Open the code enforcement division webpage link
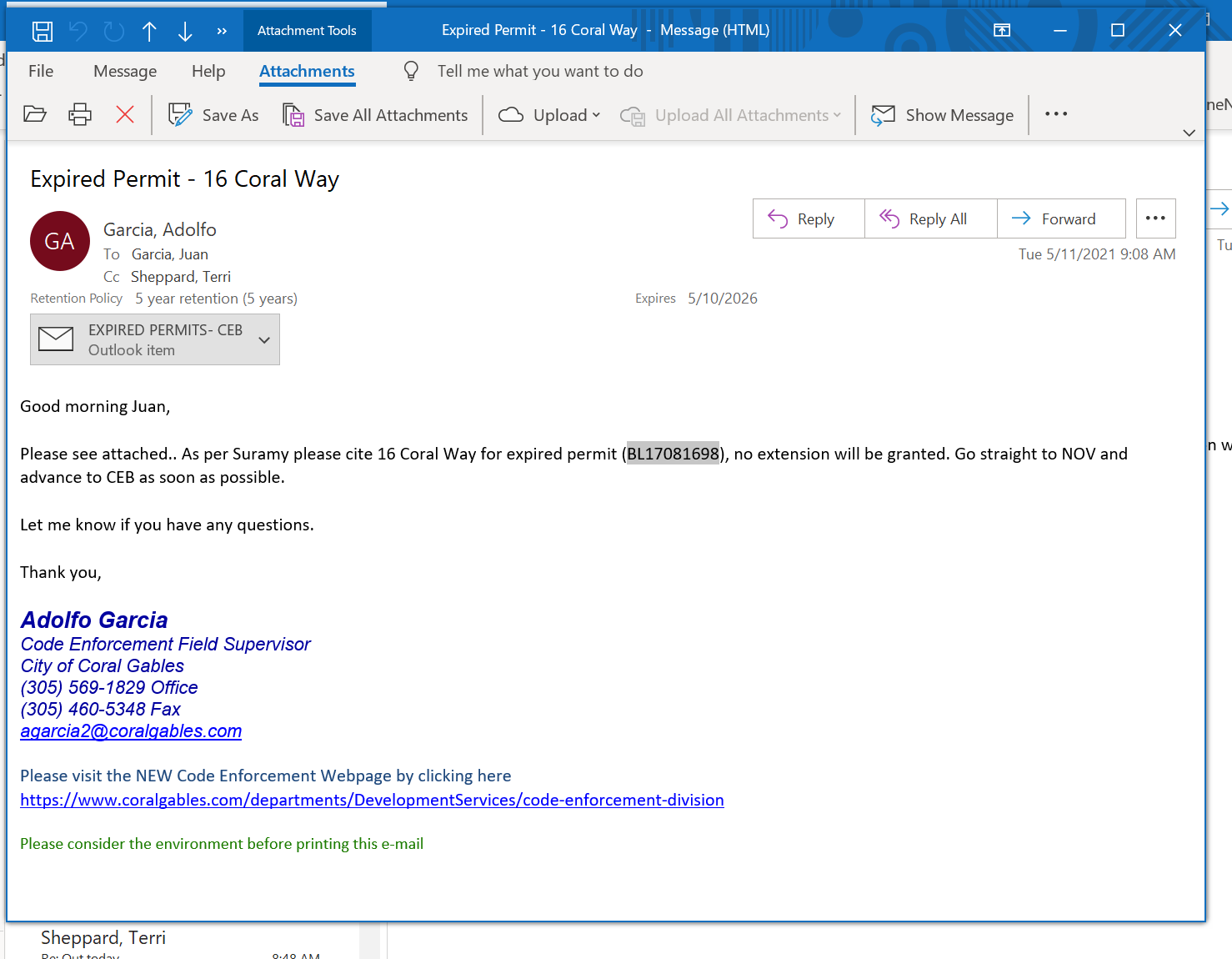The image size is (1232, 959). [x=372, y=801]
